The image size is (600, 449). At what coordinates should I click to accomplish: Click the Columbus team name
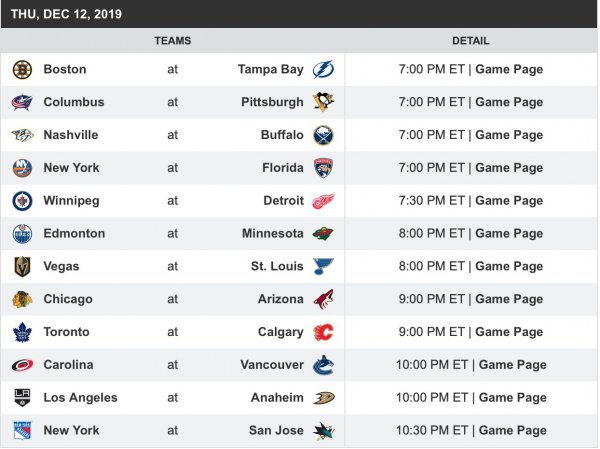click(73, 102)
